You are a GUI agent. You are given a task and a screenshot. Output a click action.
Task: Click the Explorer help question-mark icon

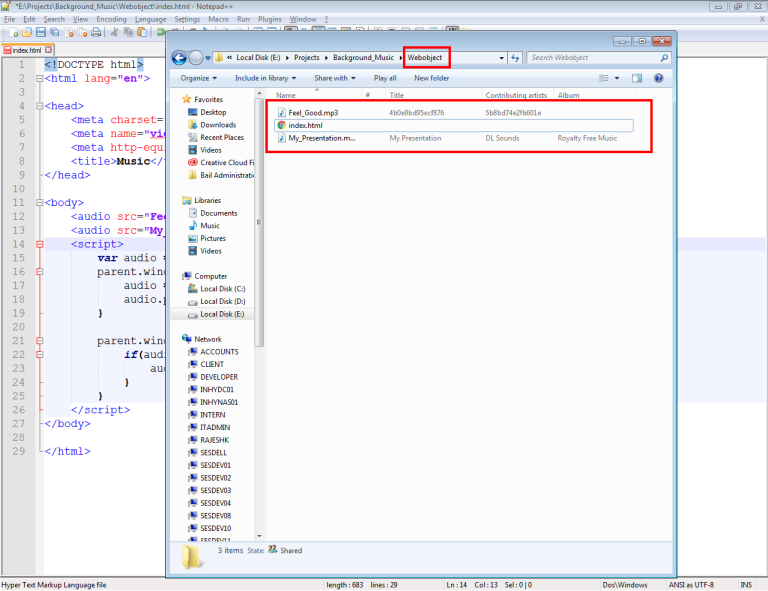(x=659, y=78)
